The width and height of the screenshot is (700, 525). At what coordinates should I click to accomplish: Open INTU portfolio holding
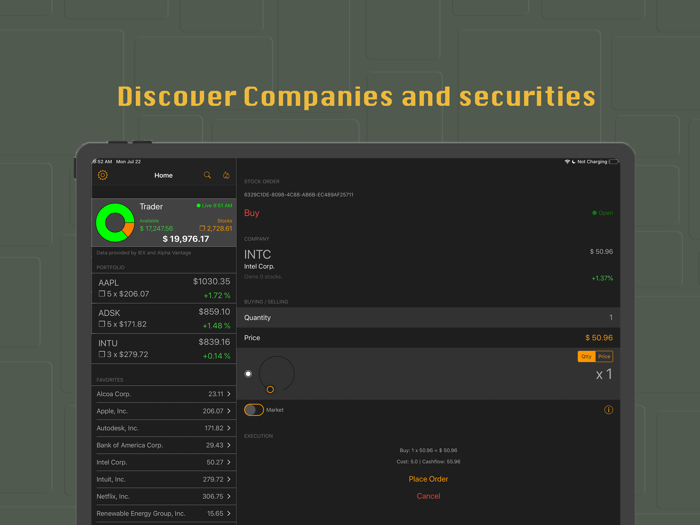[x=164, y=349]
